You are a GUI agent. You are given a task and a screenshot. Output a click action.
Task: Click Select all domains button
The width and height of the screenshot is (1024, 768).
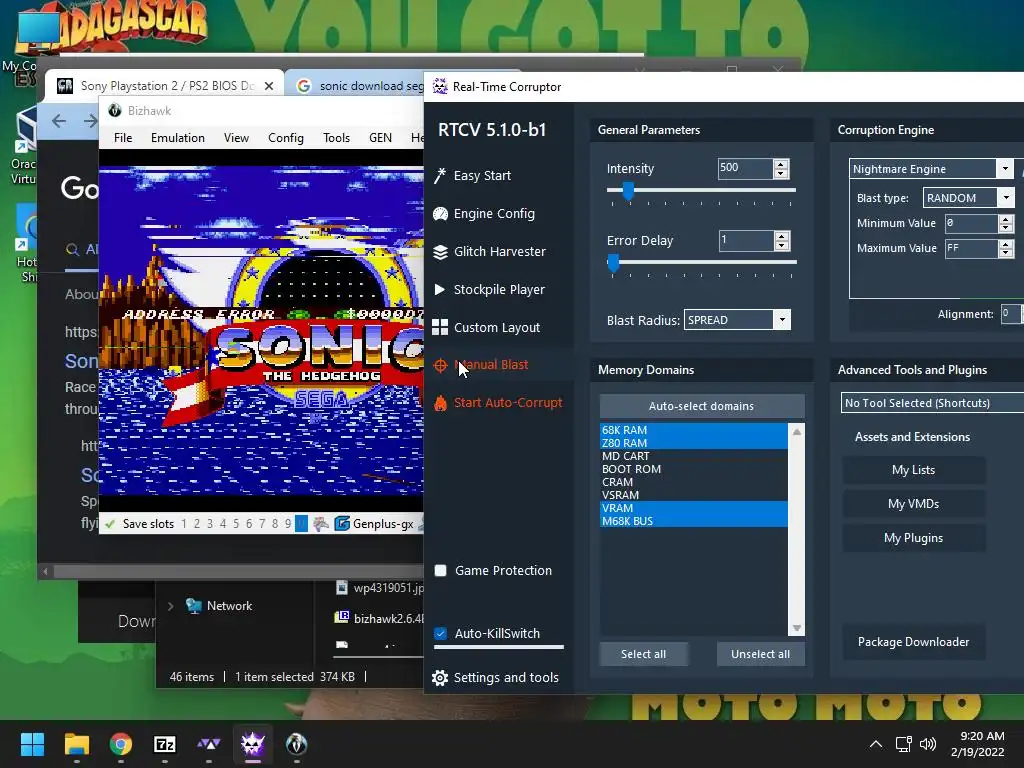(643, 654)
